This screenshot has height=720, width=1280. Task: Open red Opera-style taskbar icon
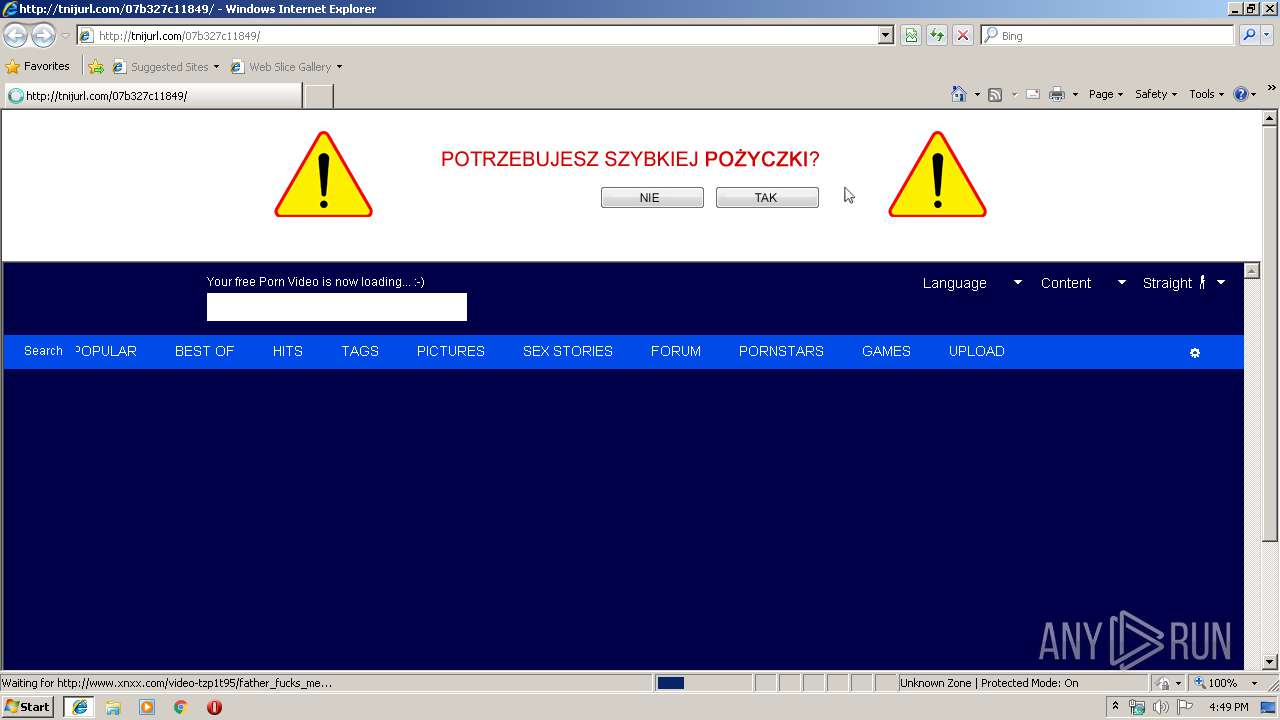[214, 707]
